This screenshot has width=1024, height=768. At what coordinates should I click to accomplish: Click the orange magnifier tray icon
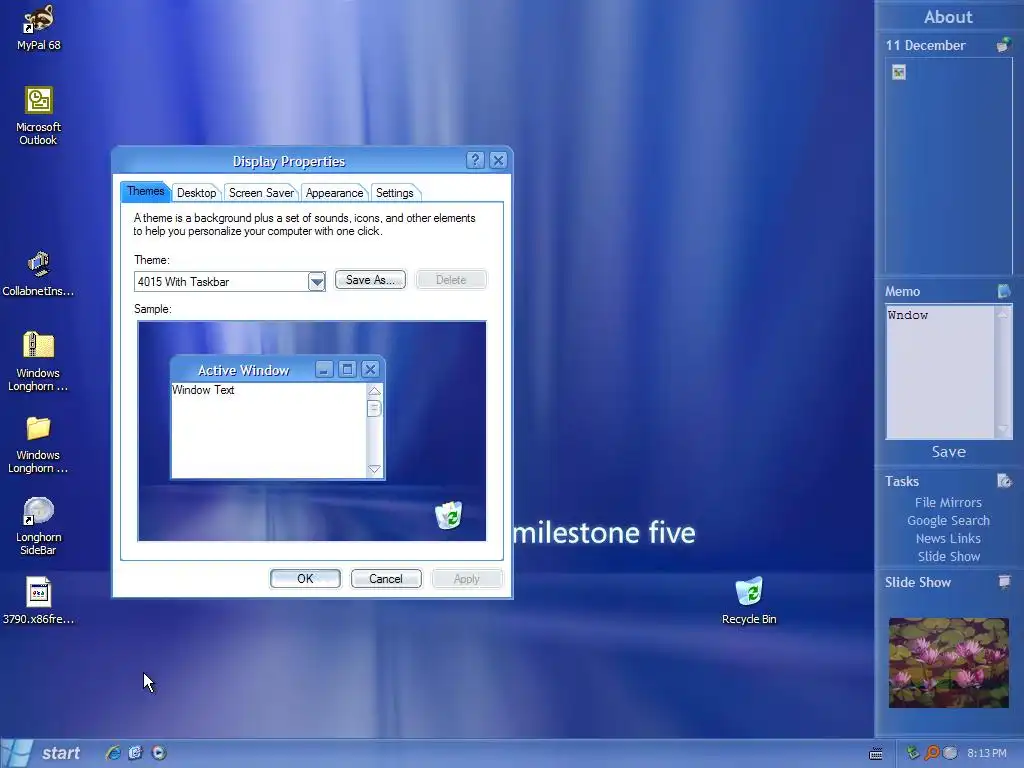click(932, 753)
